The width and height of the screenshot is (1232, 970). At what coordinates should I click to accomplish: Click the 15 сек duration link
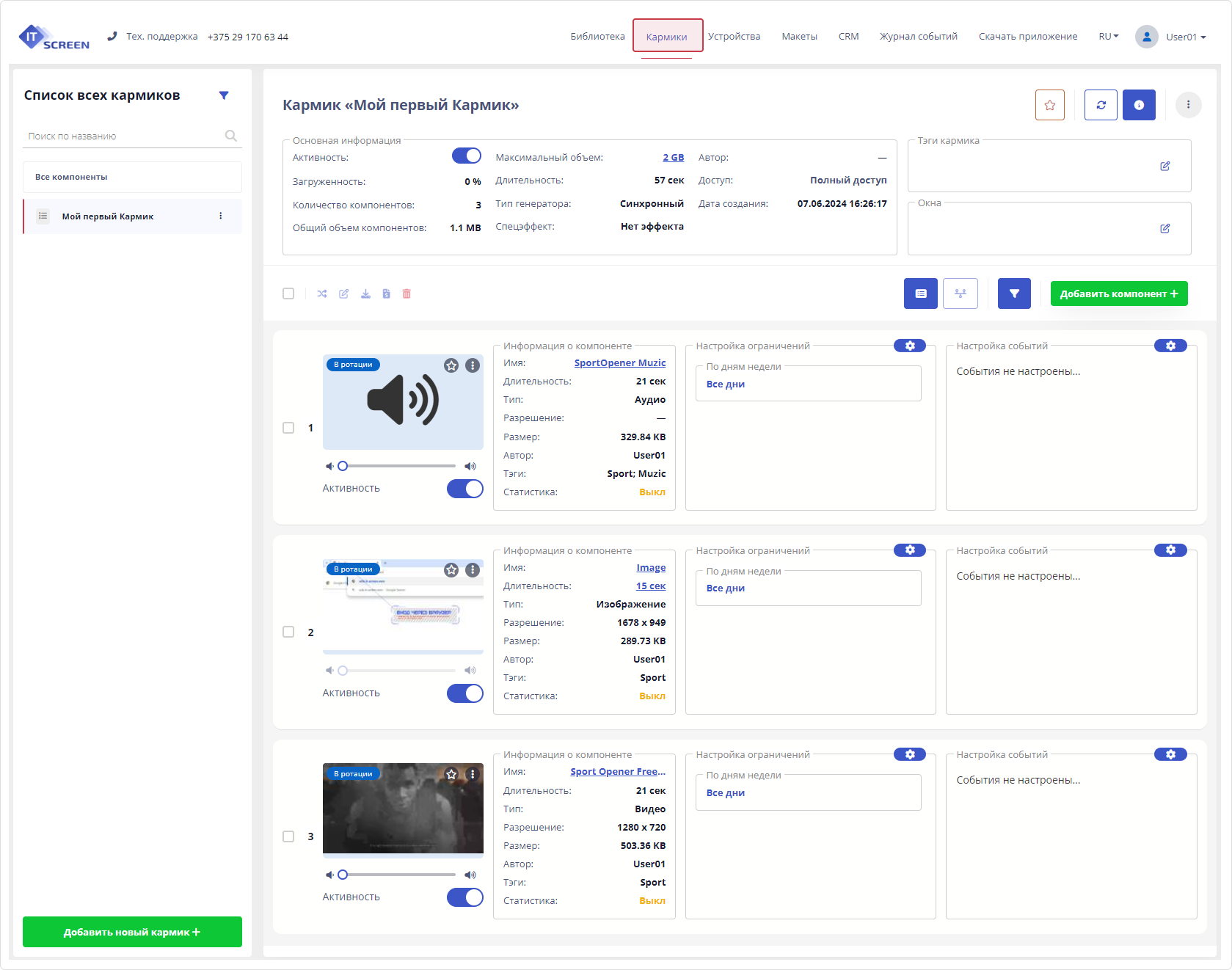651,586
